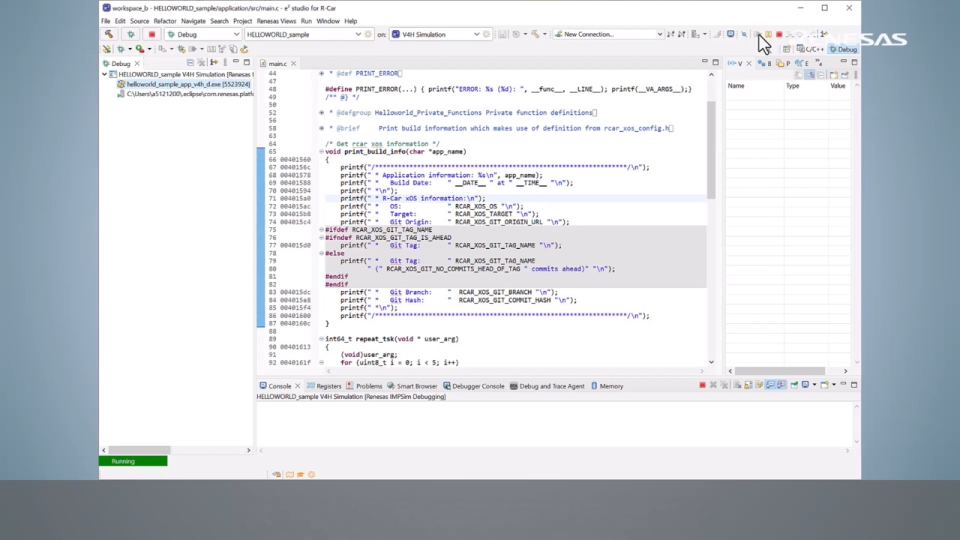
Task: Click the hammer Build button
Action: coord(109,34)
